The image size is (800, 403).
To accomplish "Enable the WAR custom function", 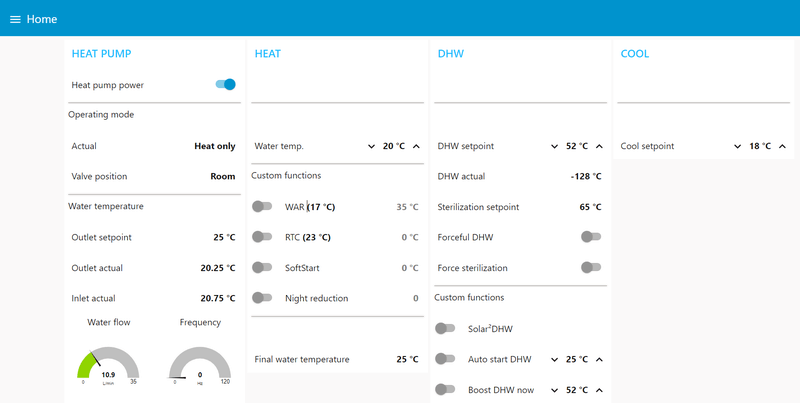I will pyautogui.click(x=262, y=207).
